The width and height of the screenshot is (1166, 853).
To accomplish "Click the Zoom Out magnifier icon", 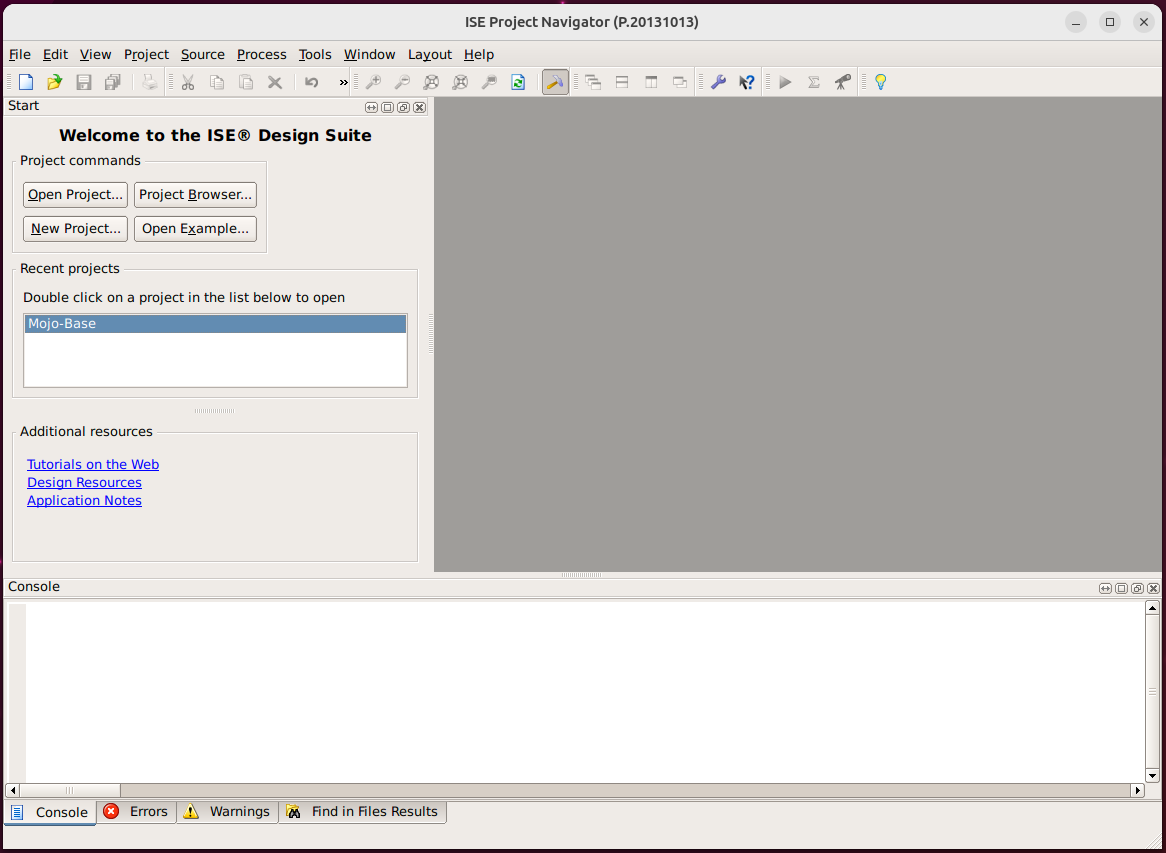I will point(402,82).
